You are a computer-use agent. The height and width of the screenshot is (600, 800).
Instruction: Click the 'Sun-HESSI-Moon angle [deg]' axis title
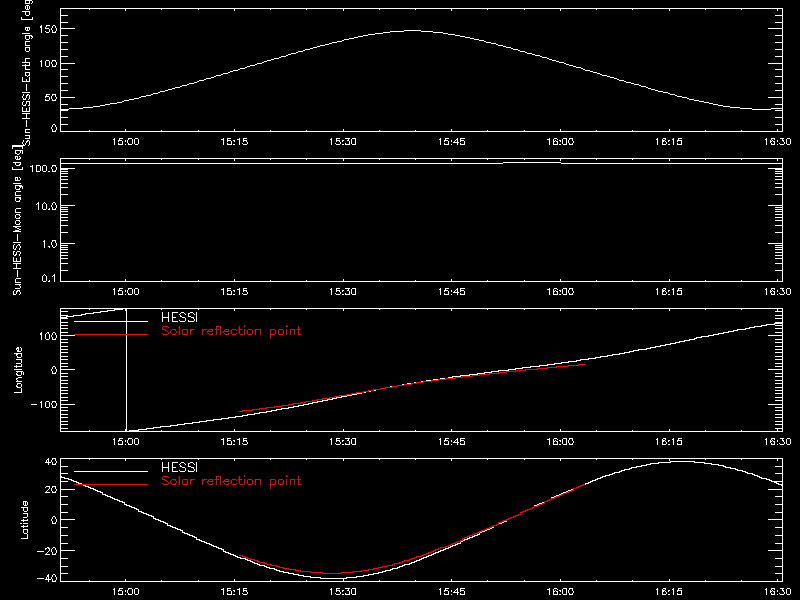17,220
